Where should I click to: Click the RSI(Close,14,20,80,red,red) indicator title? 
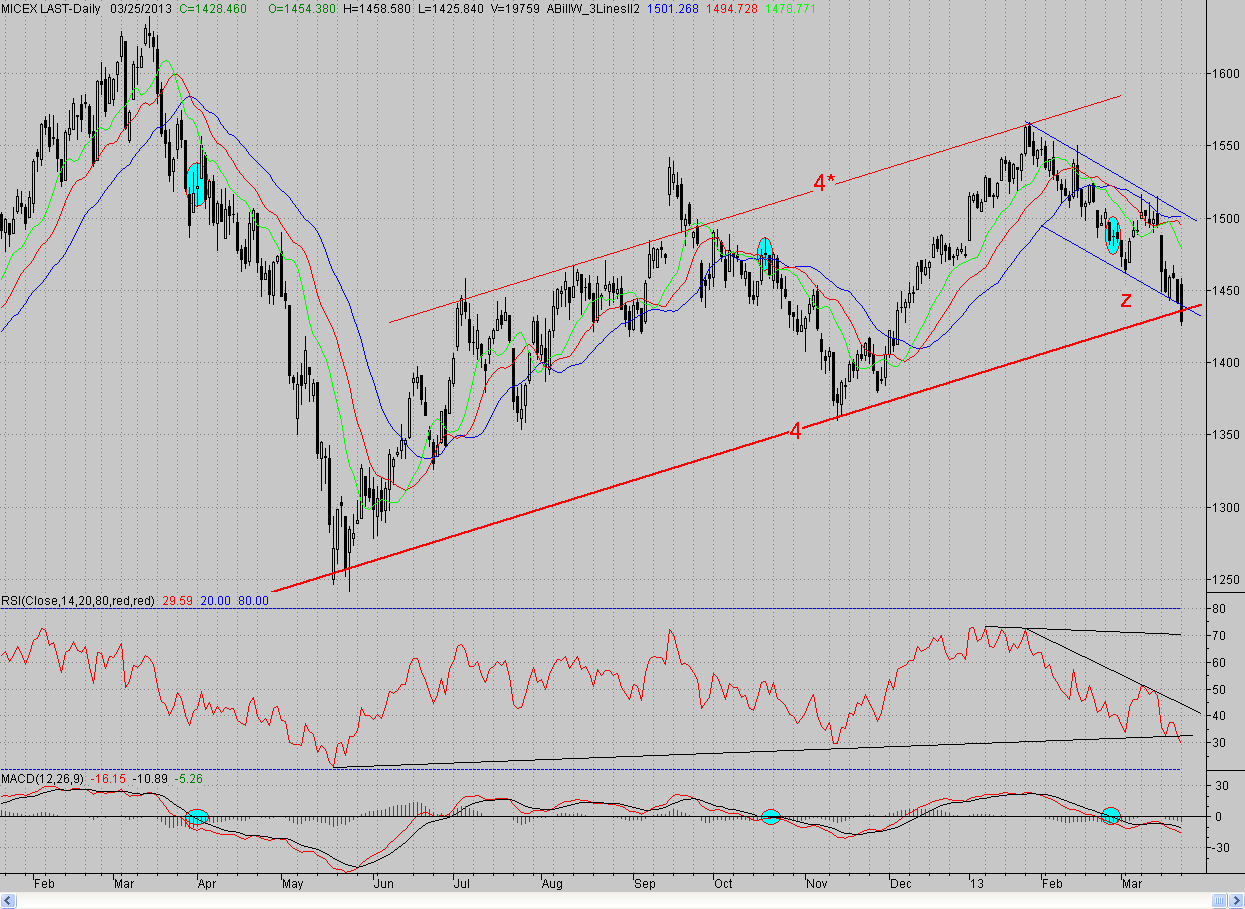(79, 600)
